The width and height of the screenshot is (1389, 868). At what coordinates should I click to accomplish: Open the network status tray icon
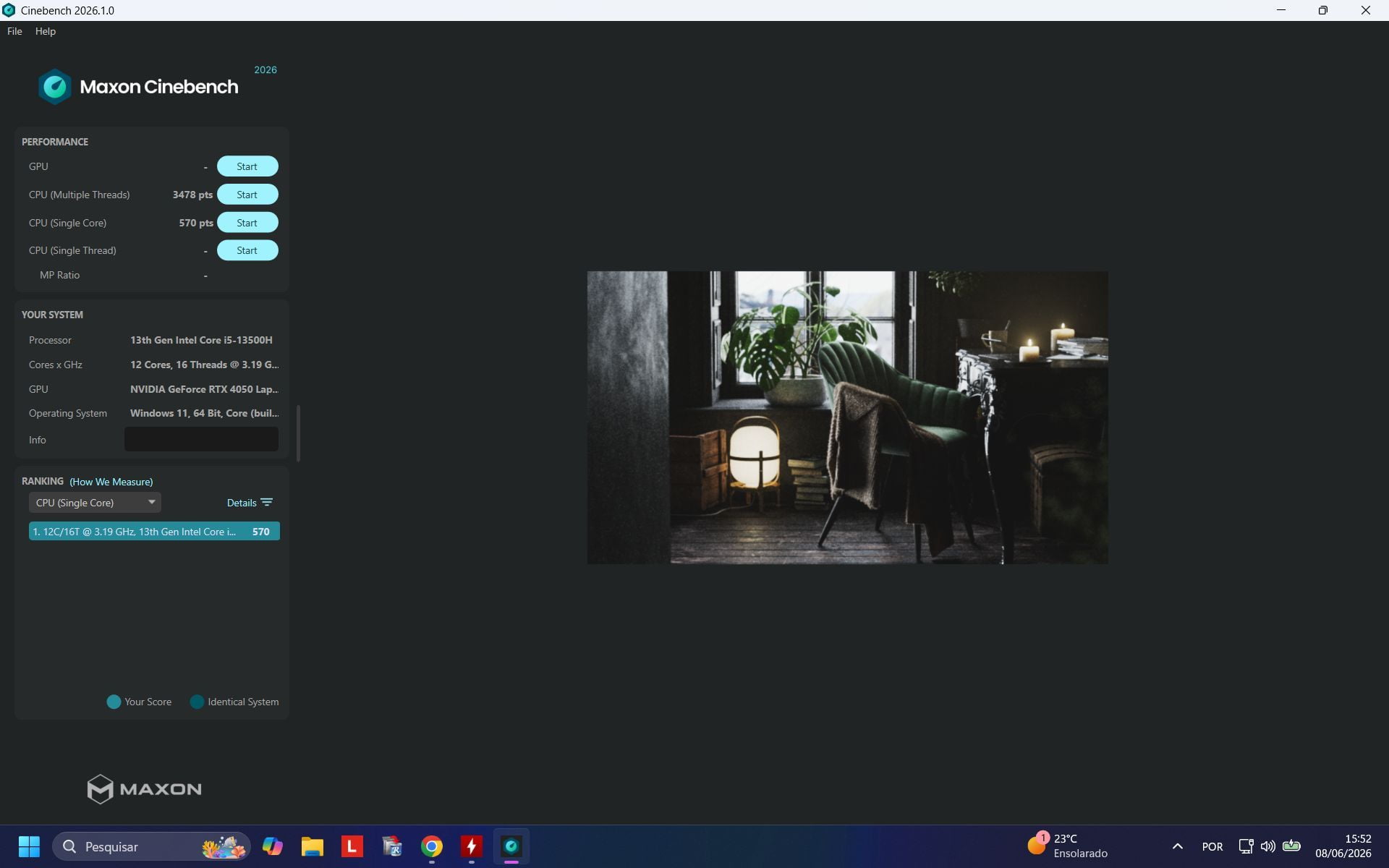tap(1246, 846)
